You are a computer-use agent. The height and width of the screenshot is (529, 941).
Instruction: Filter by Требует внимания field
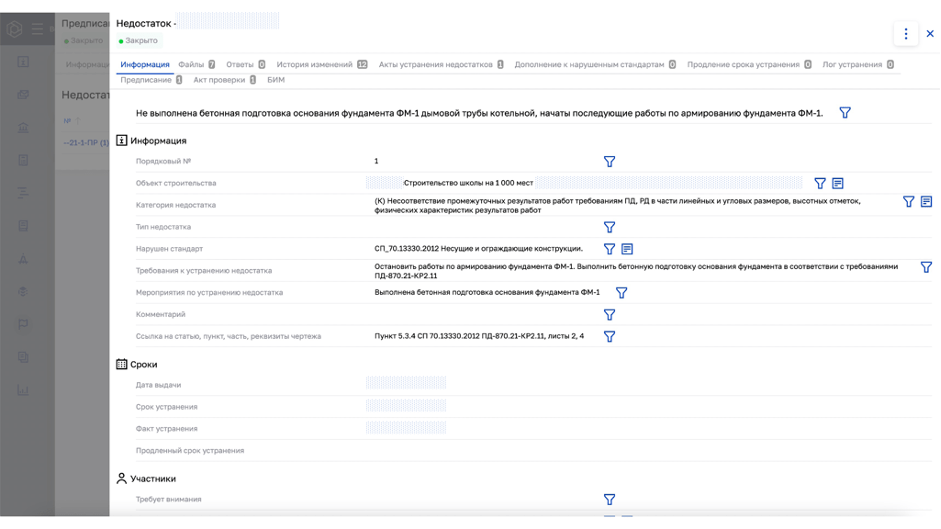point(609,499)
